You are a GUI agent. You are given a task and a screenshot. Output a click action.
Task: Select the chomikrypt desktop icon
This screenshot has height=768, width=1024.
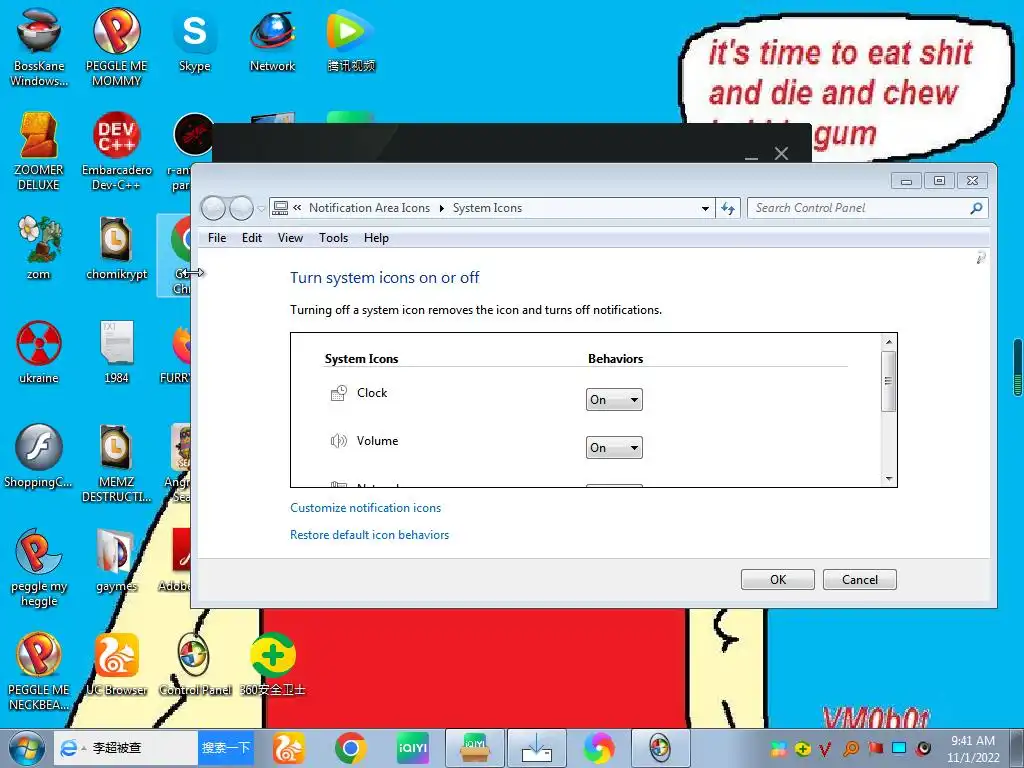pos(116,247)
